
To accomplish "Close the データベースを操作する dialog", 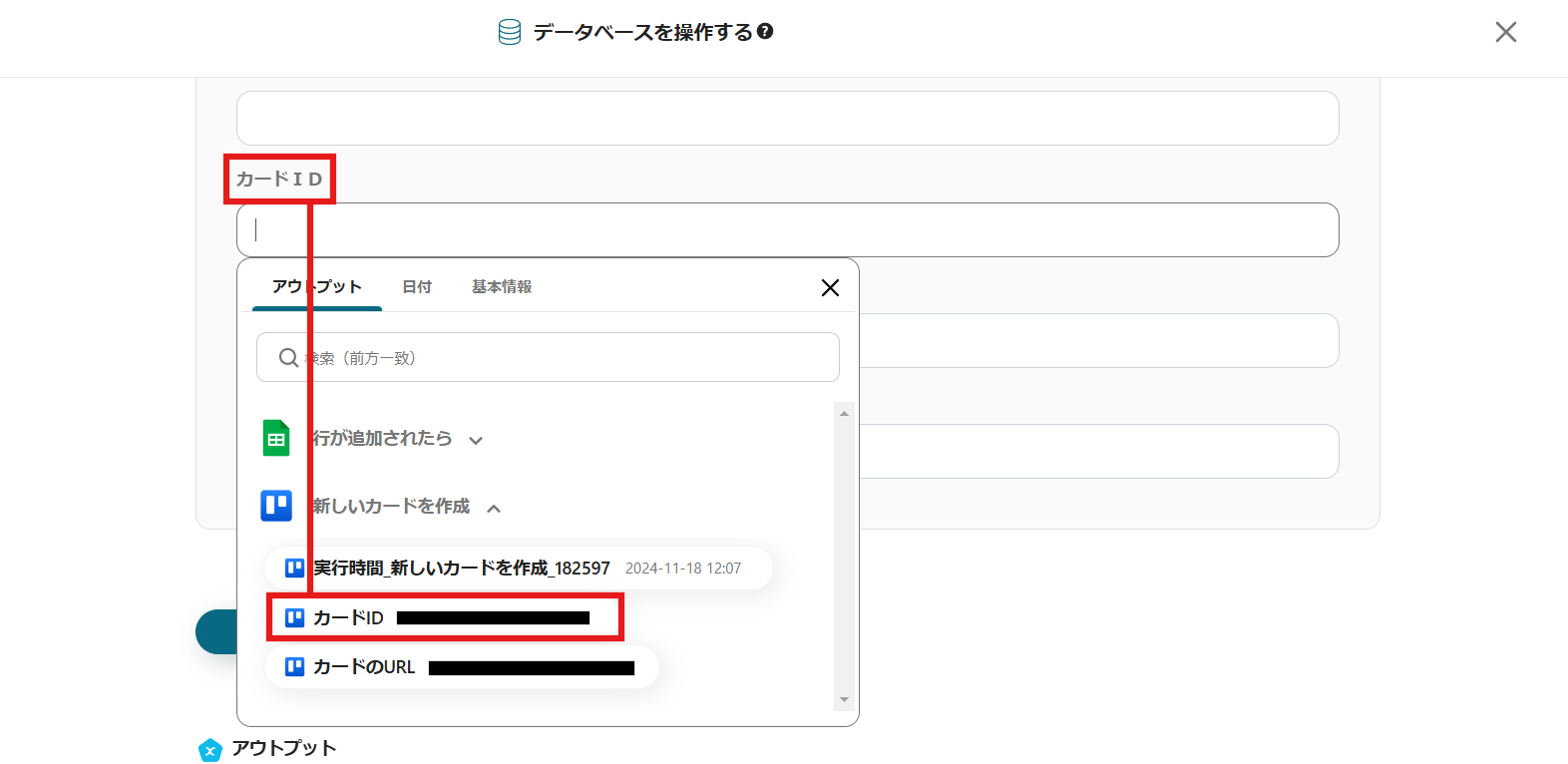I will 1505,32.
